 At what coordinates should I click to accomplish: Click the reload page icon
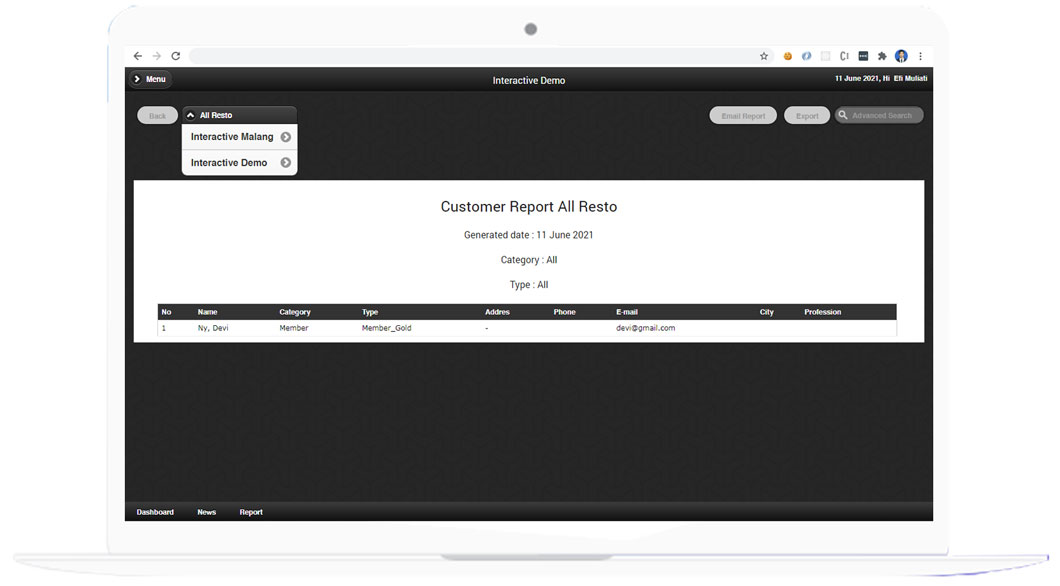[x=175, y=56]
